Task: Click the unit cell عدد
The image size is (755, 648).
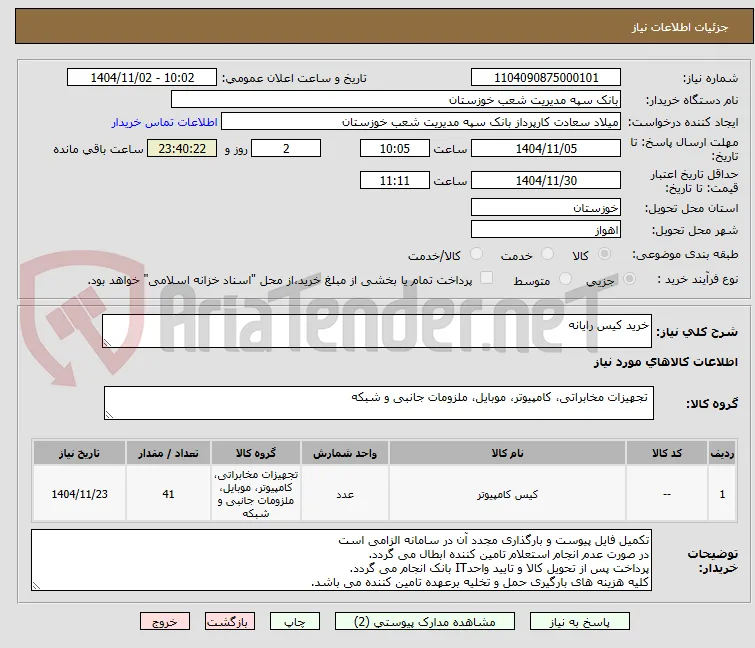Action: pos(345,494)
